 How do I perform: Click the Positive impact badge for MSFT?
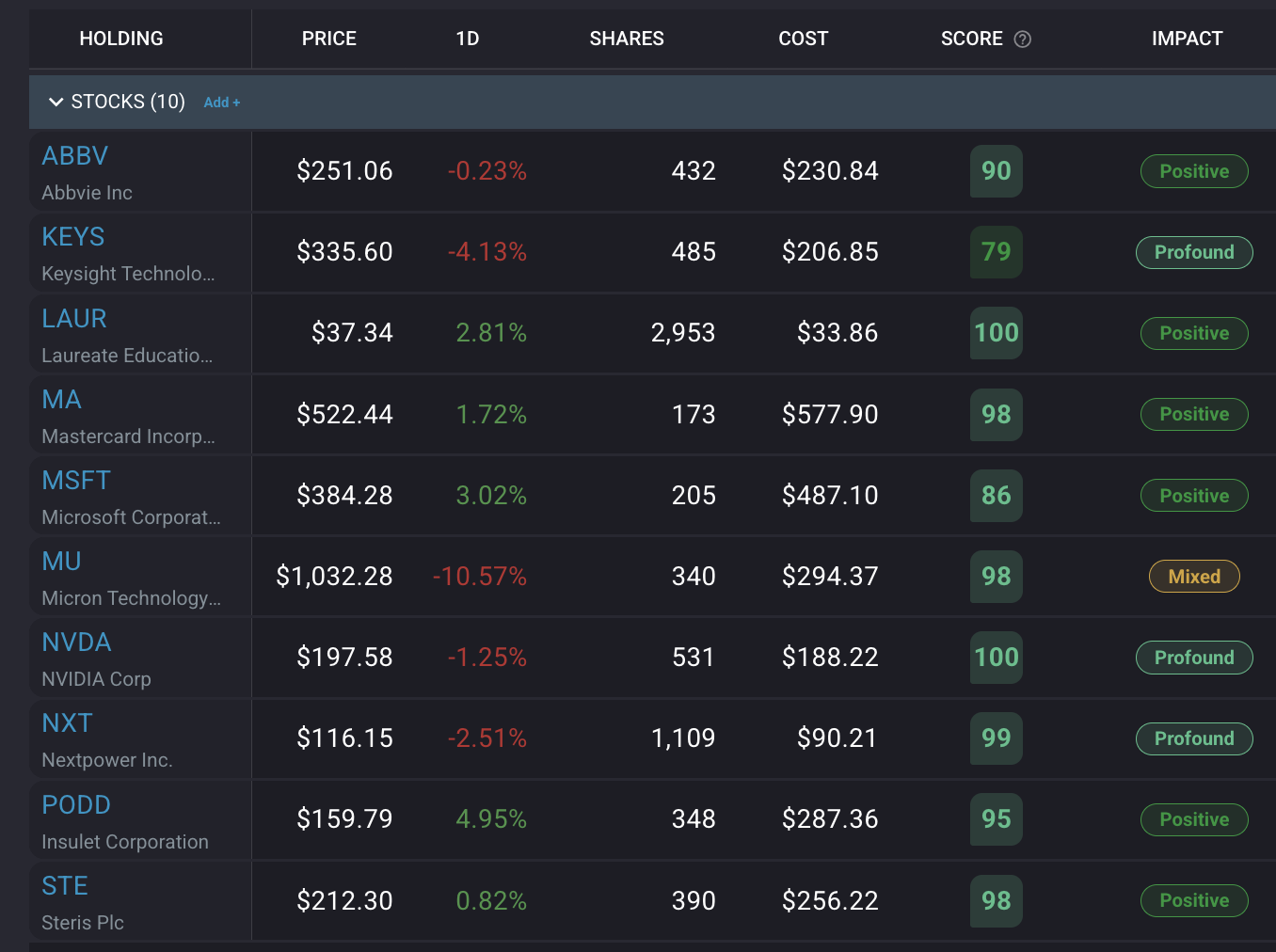1194,496
